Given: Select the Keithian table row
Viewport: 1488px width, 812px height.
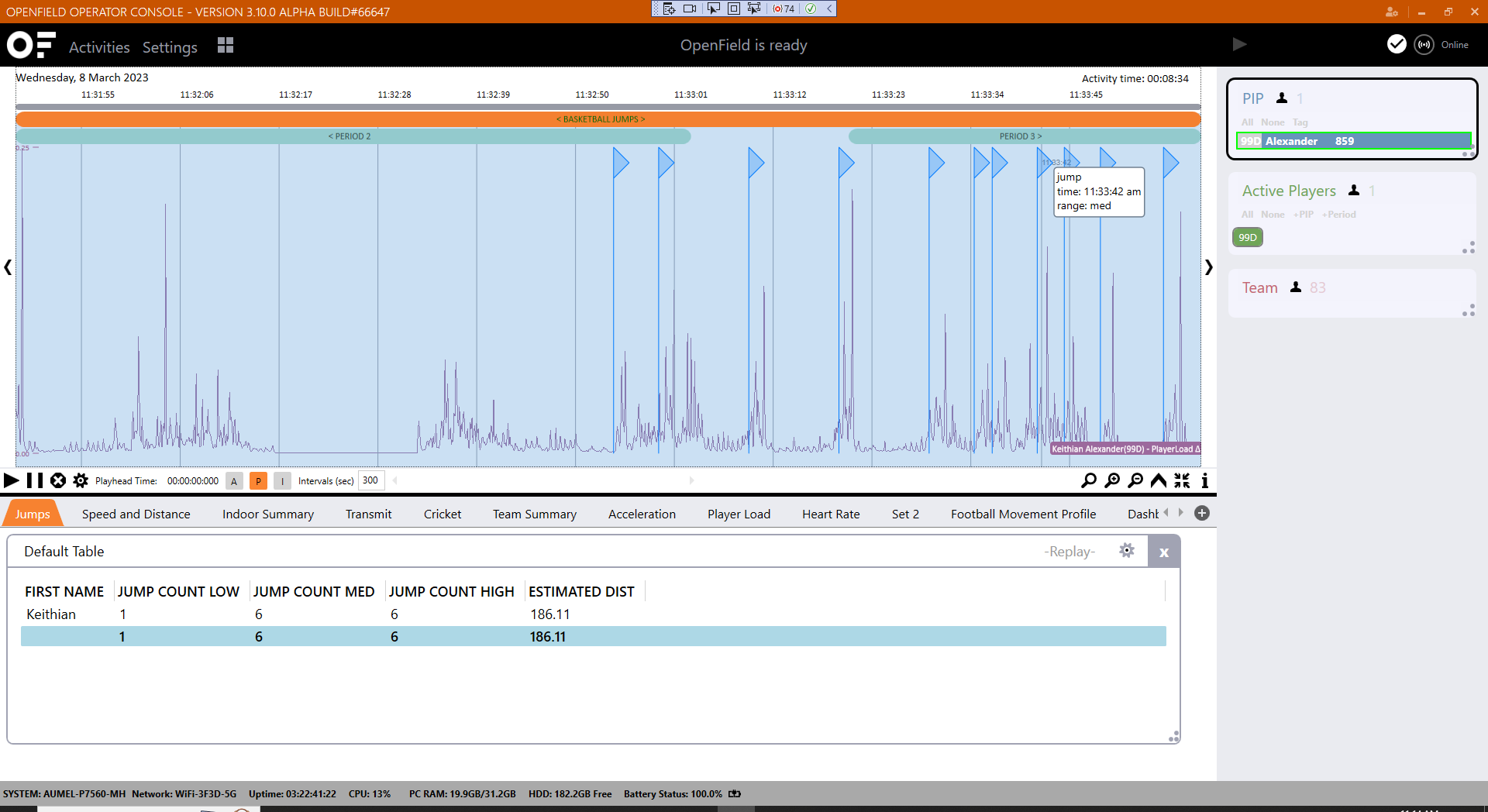Looking at the screenshot, I should 593,614.
